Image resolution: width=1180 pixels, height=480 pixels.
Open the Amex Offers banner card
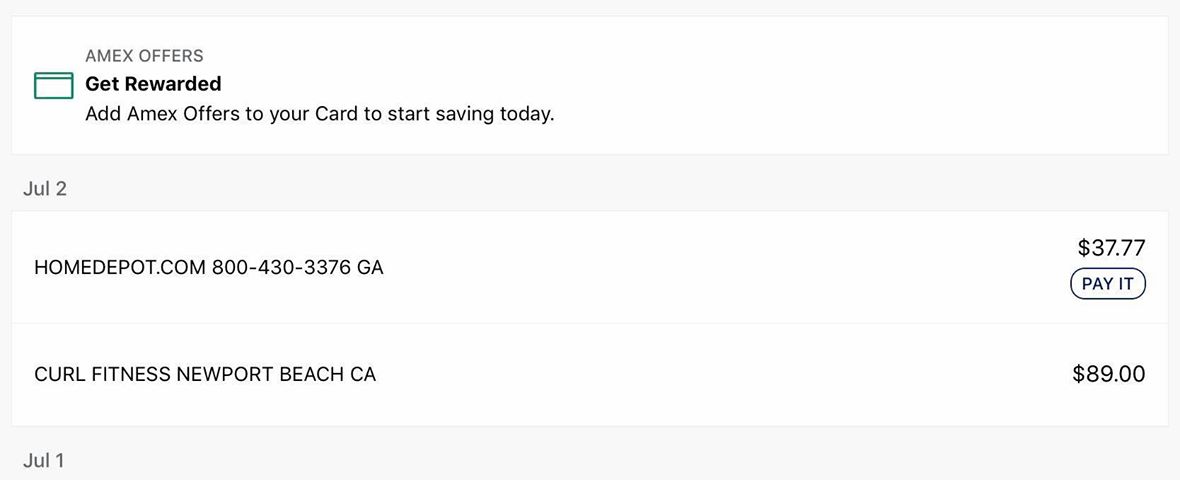(x=590, y=85)
